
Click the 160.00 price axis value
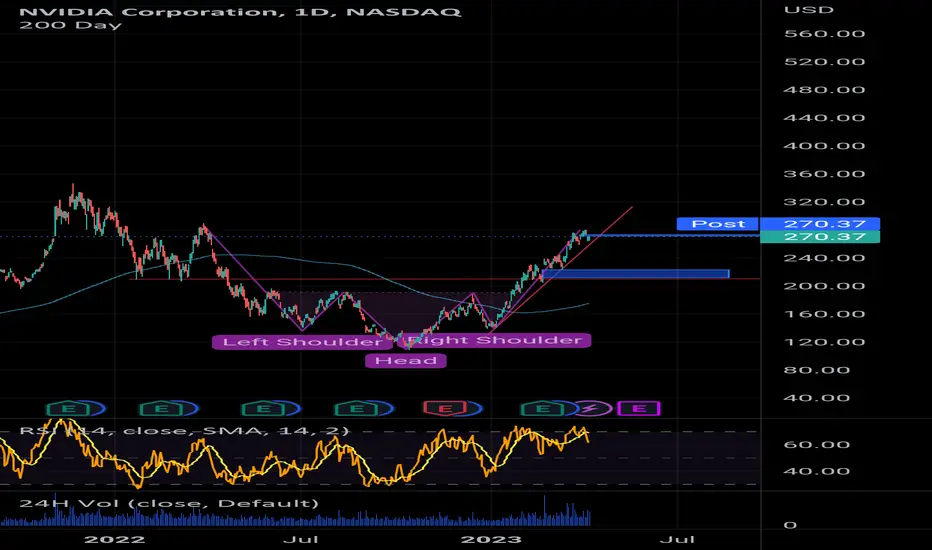[824, 314]
